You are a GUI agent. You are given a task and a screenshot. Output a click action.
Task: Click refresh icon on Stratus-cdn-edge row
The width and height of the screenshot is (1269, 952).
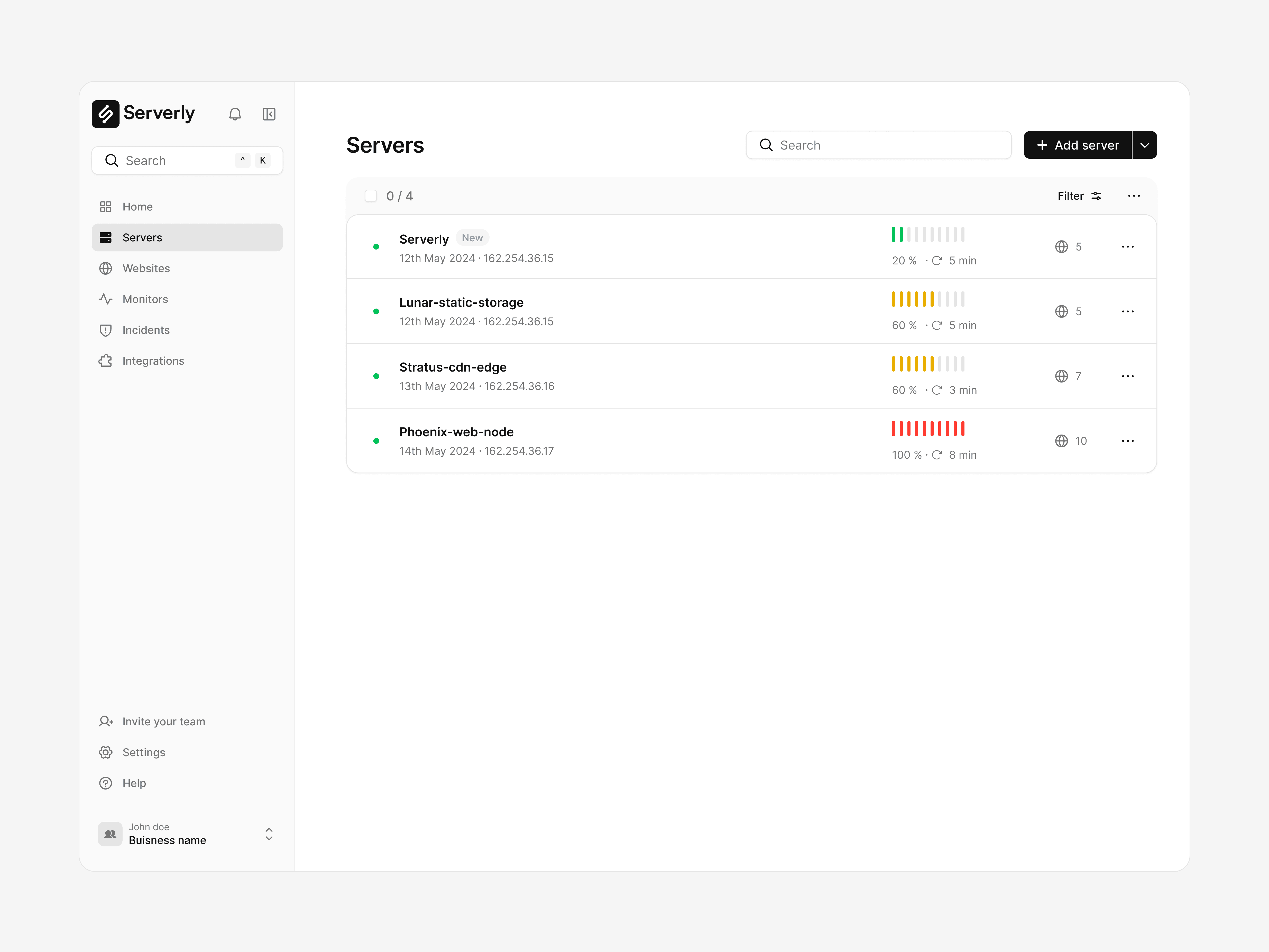tap(937, 390)
